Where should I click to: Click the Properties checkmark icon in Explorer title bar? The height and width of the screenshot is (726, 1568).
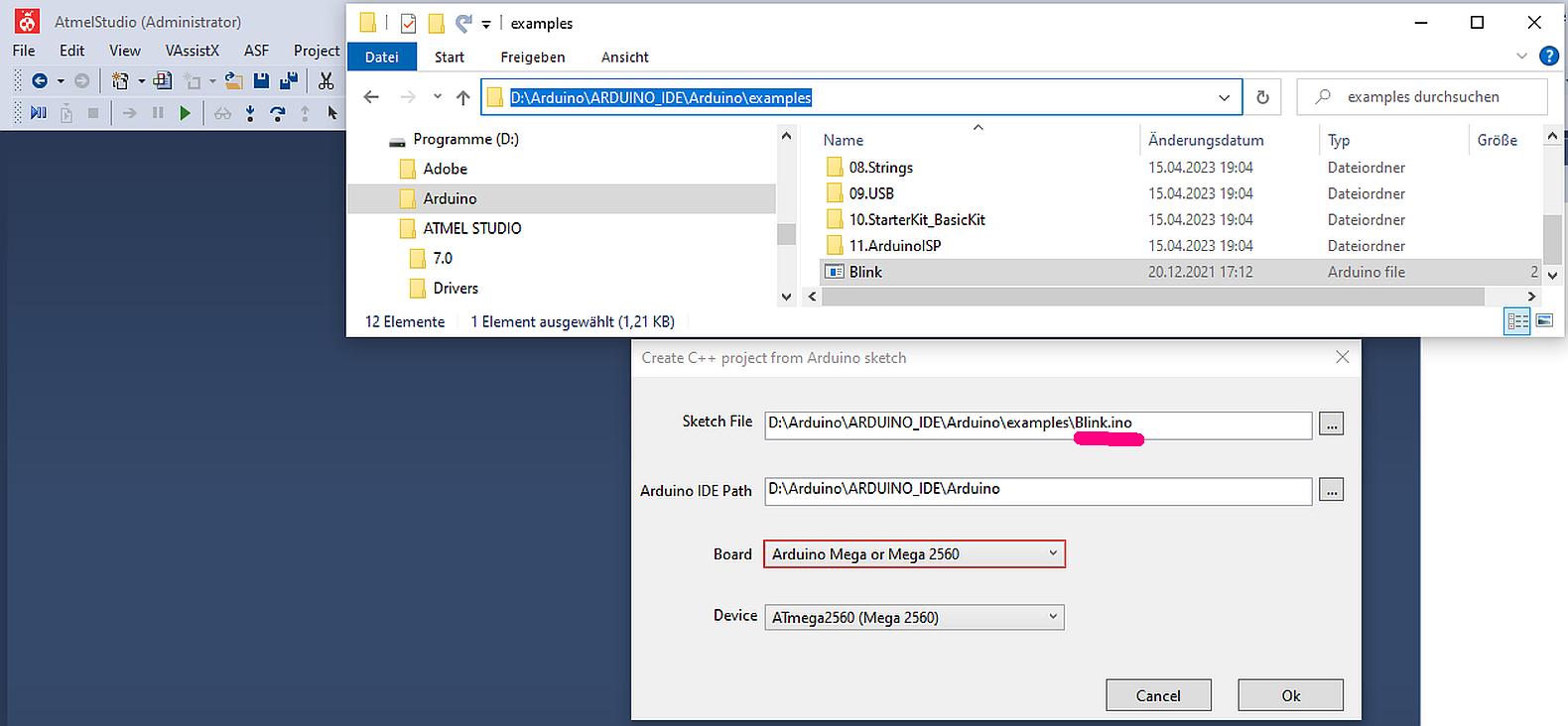click(408, 23)
